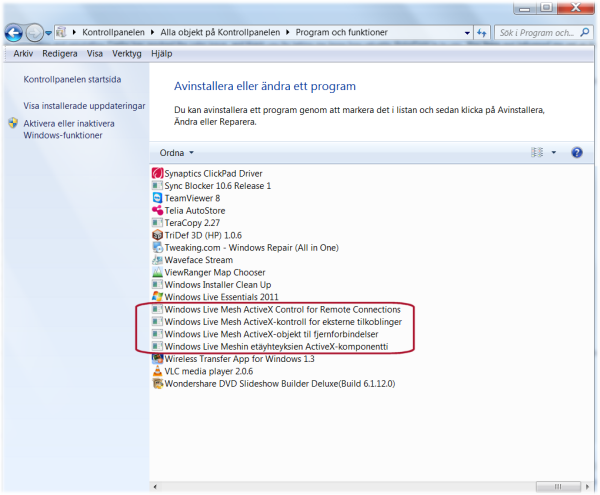Open Visa installerade uppdateringar link

point(84,106)
